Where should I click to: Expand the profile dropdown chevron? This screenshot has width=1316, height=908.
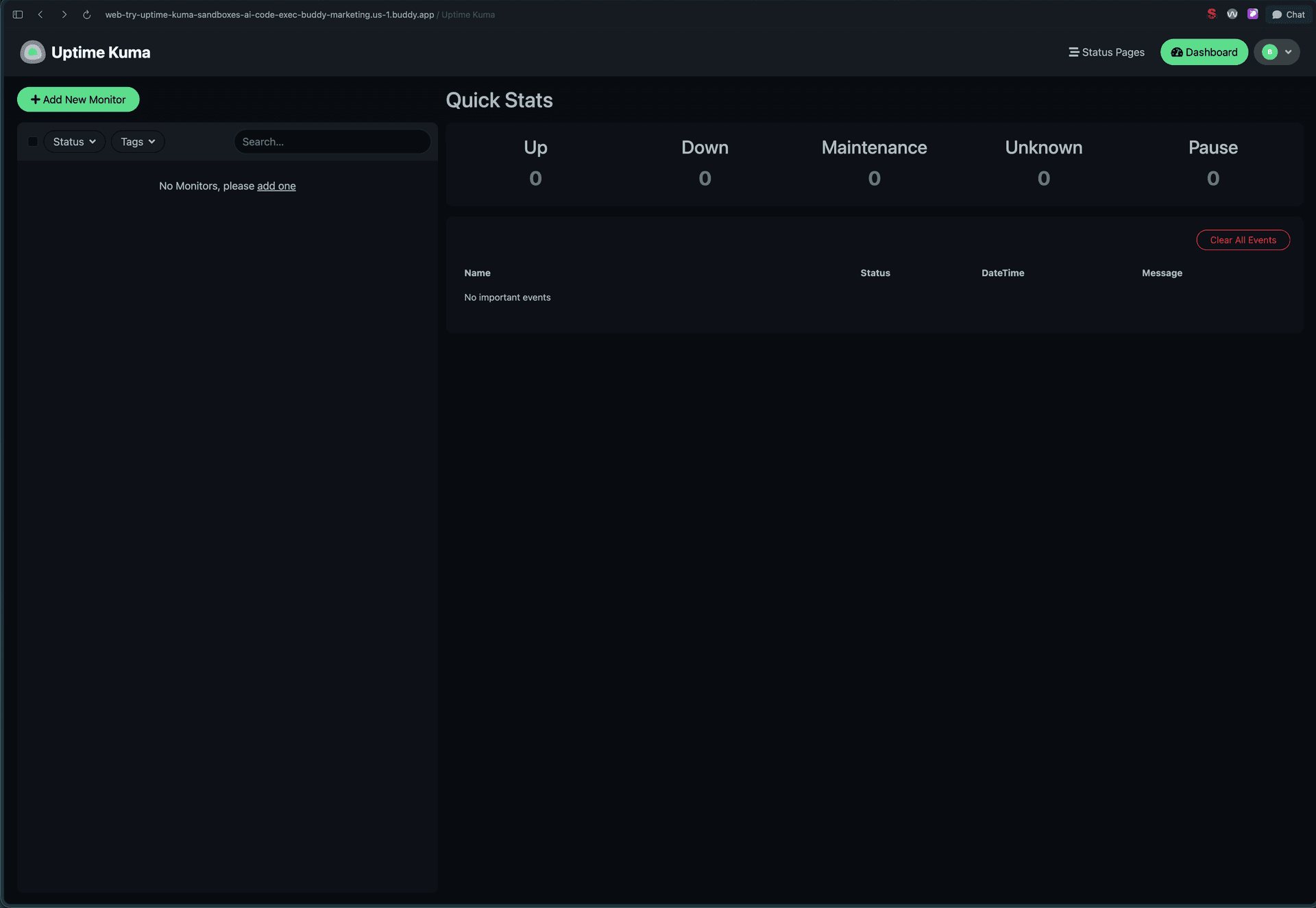pos(1289,52)
